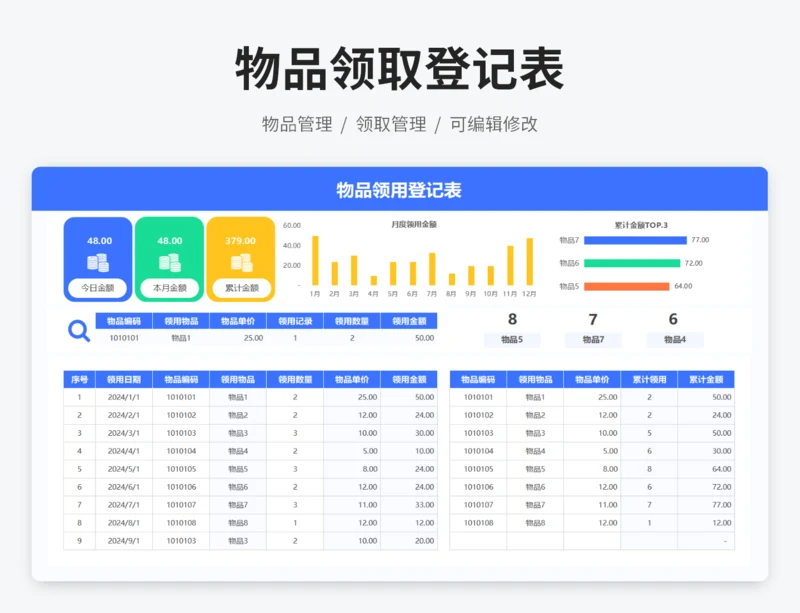Click the 序号 column header

click(79, 379)
